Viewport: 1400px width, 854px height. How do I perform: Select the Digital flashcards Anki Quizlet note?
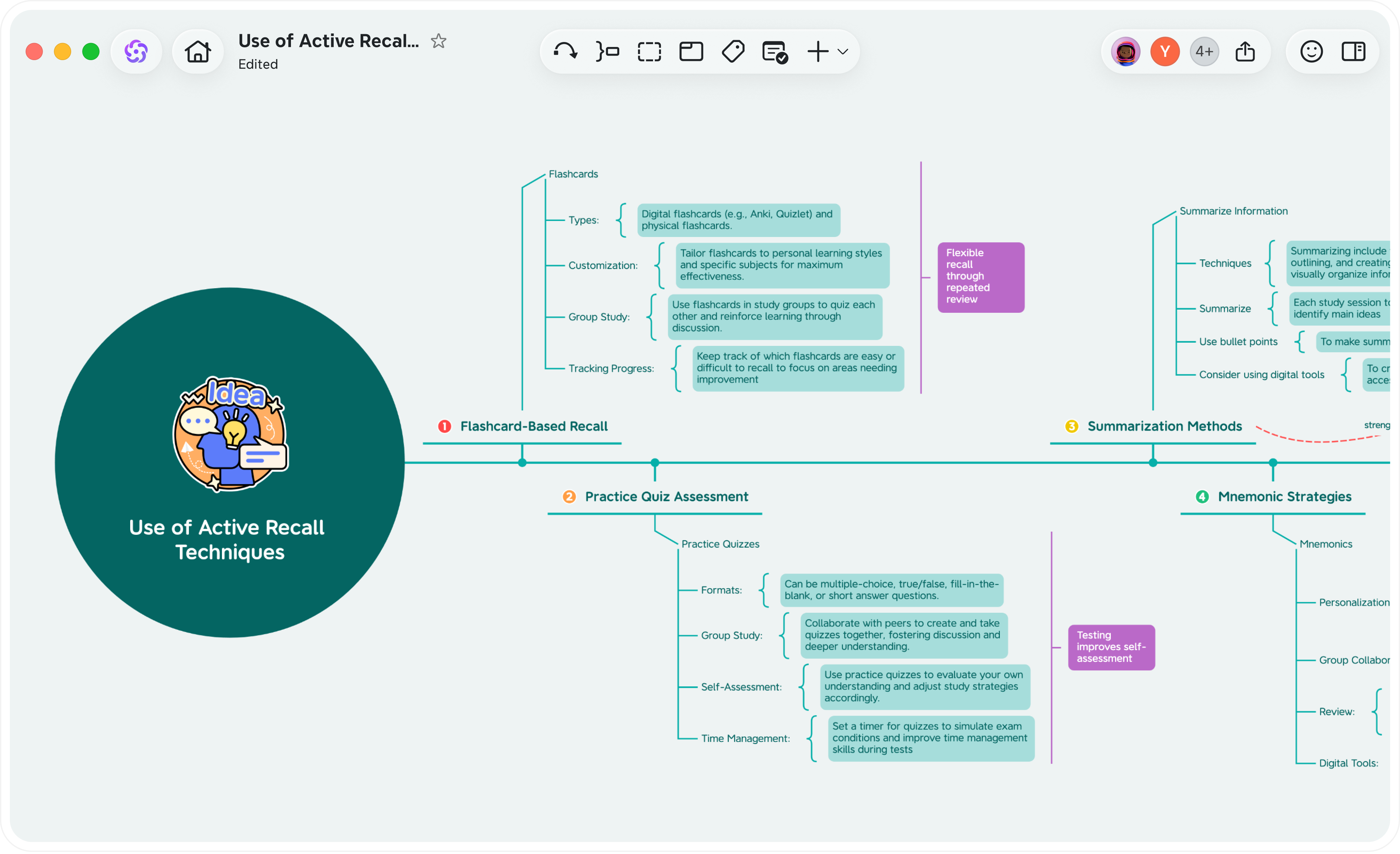(x=739, y=220)
